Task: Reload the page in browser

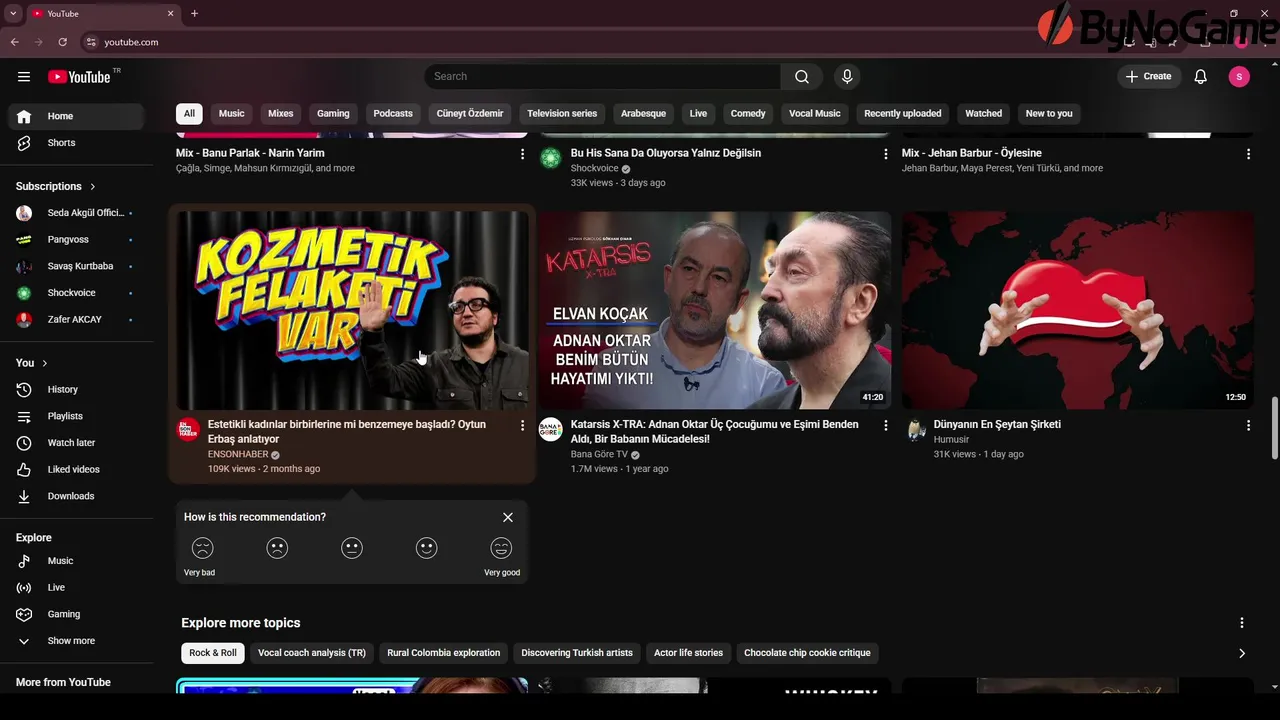Action: click(62, 42)
